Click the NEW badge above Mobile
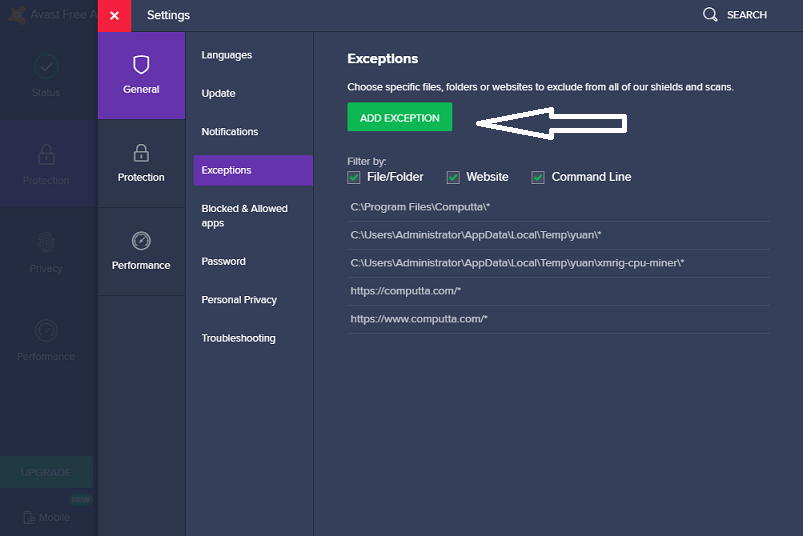This screenshot has height=536, width=803. tap(80, 500)
